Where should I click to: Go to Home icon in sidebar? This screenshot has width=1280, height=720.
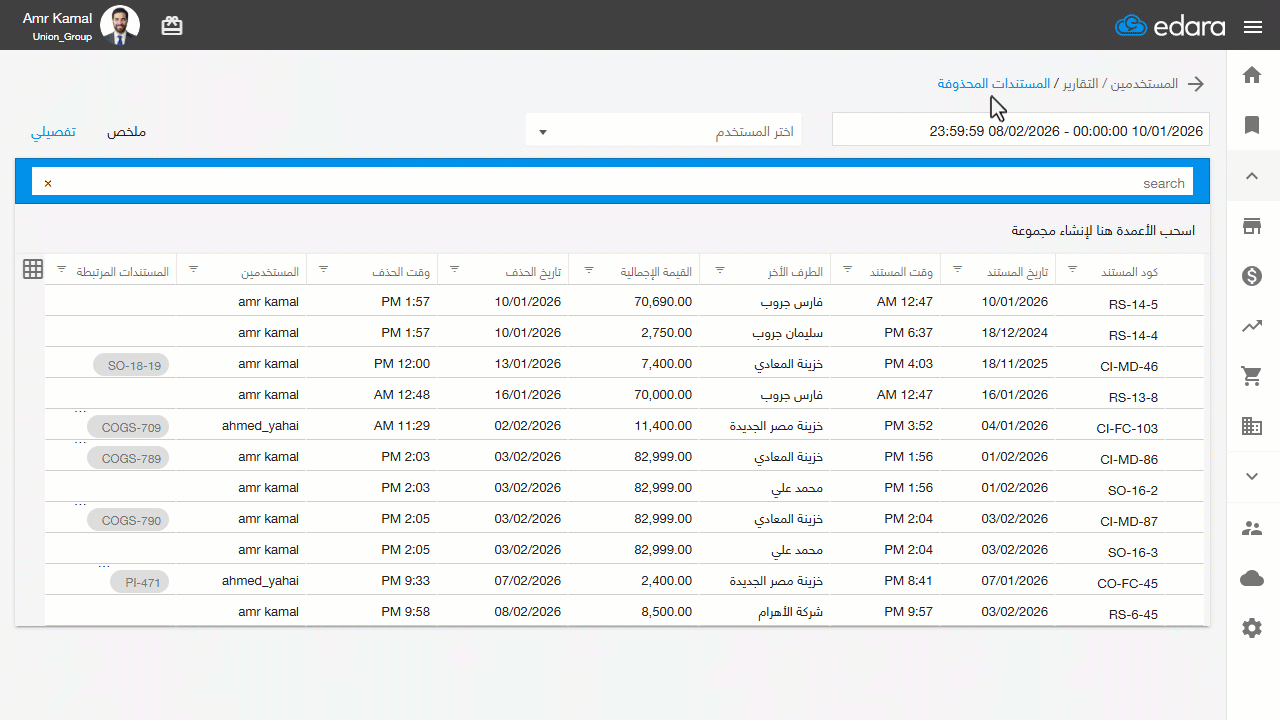pyautogui.click(x=1252, y=75)
